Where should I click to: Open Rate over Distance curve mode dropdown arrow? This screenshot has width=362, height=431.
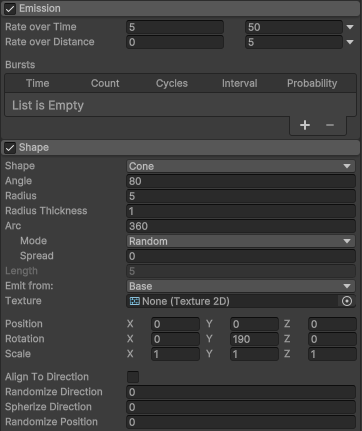point(350,42)
